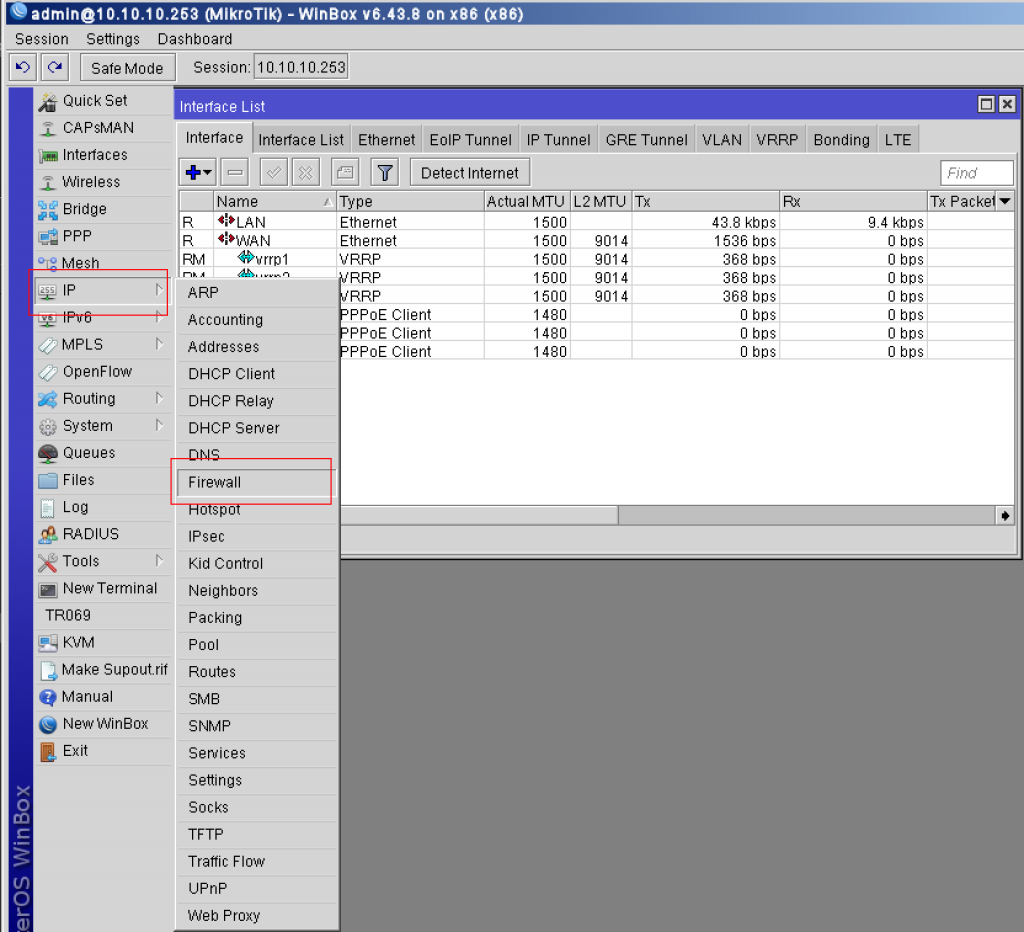Click the Find input field
Viewport: 1024px width, 932px height.
point(977,173)
